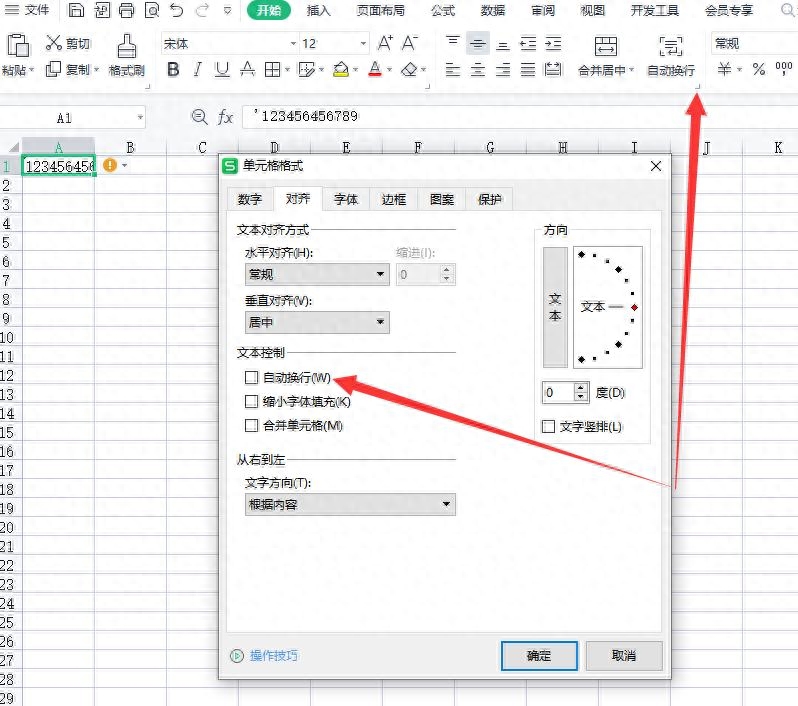Enable 文字竖排(L) checkbox
Image resolution: width=798 pixels, height=706 pixels.
548,426
